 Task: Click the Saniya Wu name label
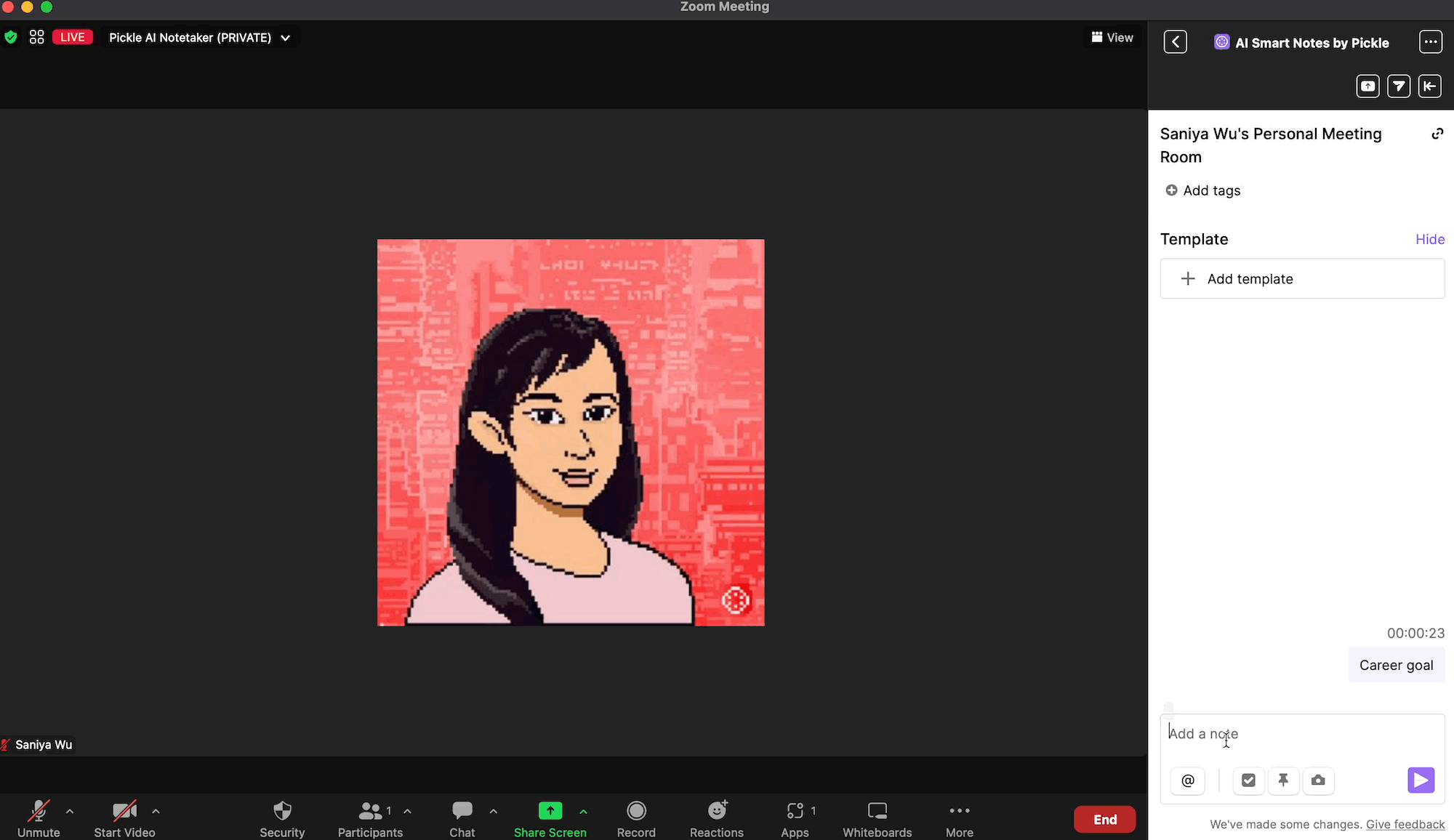click(44, 745)
